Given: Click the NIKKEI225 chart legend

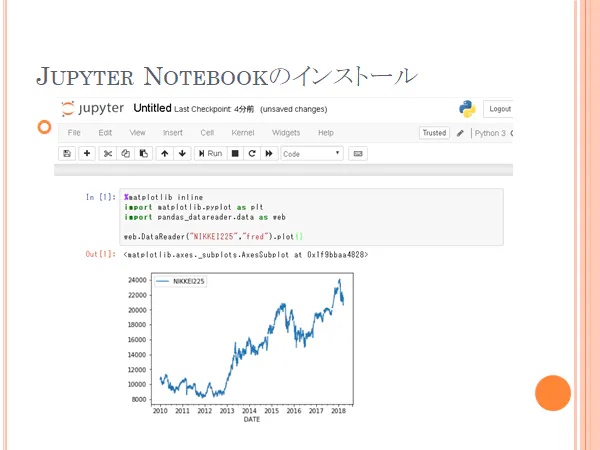Looking at the screenshot, I should coord(180,281).
